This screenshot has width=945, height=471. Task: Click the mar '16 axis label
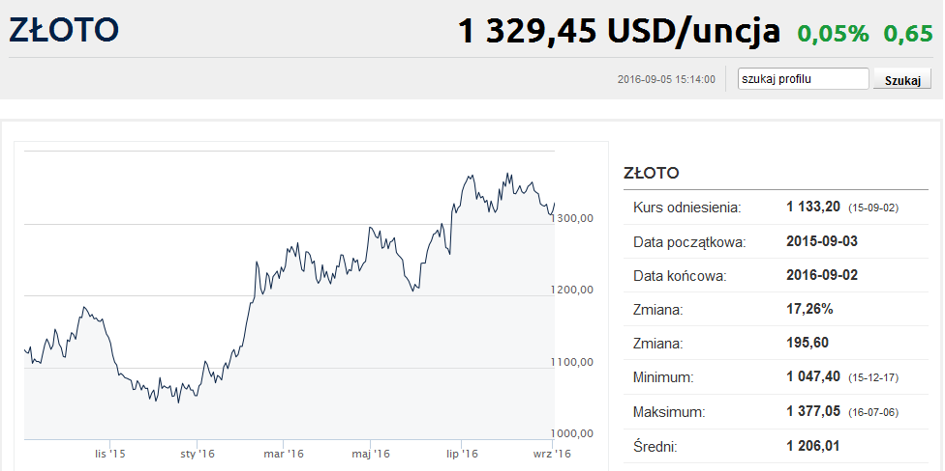click(x=283, y=454)
